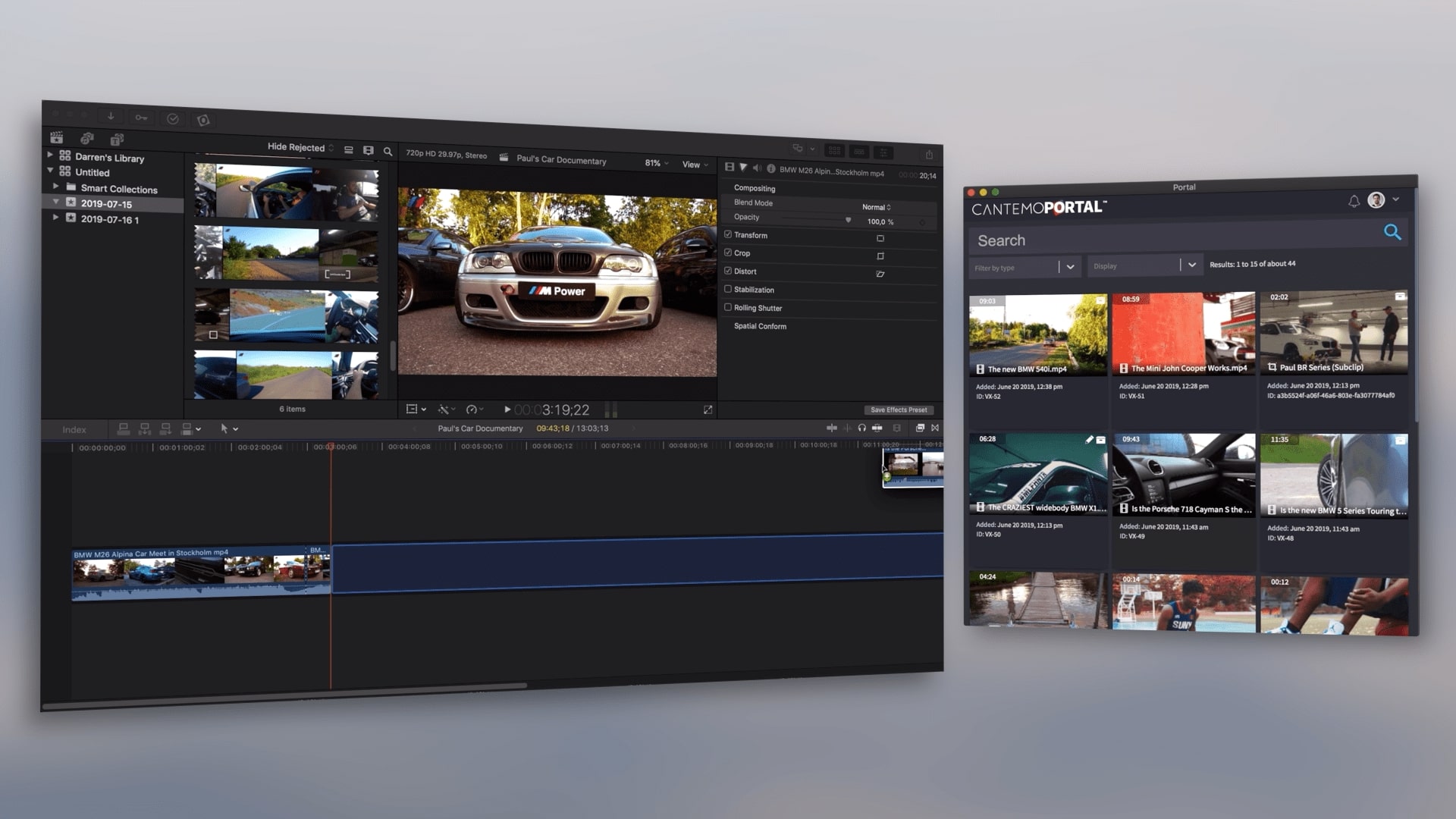Toggle filmstrip clip appearance icon
Viewport: 1456px width, 819px height.
tap(368, 151)
